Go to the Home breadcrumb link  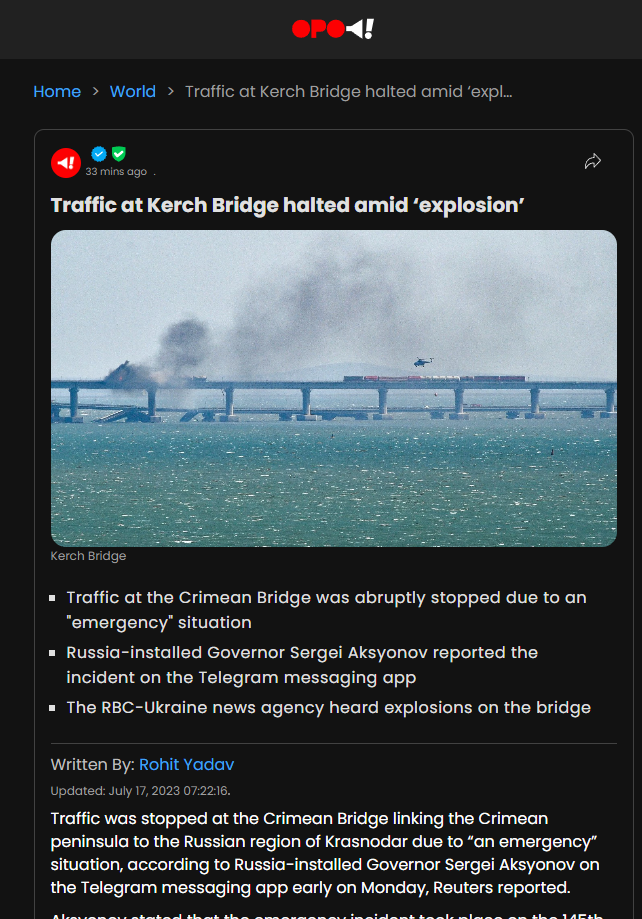pyautogui.click(x=57, y=91)
